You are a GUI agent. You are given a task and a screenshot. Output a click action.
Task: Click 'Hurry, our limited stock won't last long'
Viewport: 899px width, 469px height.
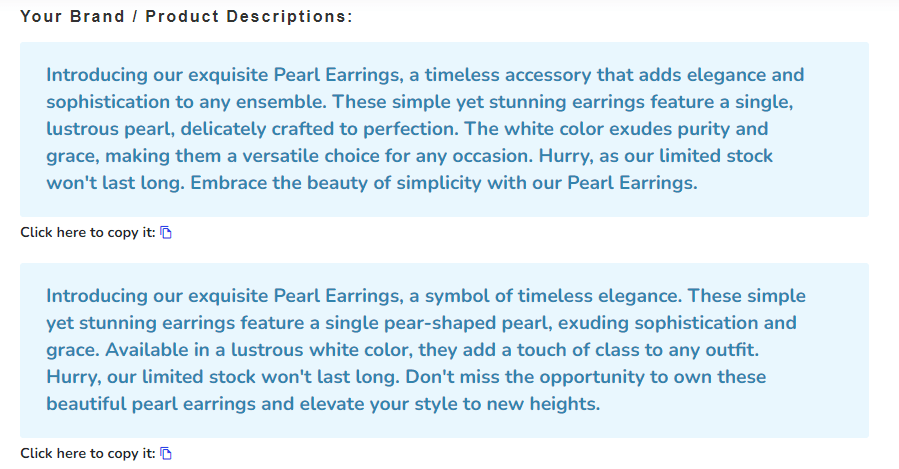coord(240,377)
